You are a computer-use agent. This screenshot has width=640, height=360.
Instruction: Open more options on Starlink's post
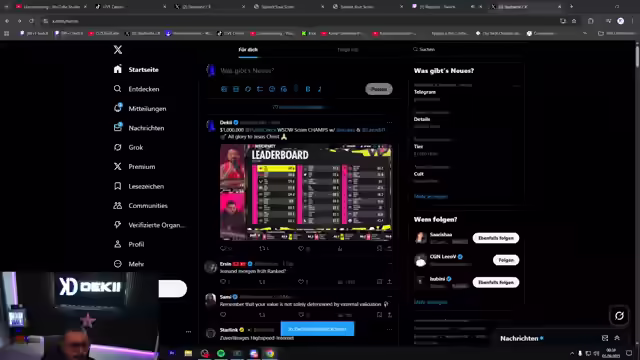click(389, 329)
